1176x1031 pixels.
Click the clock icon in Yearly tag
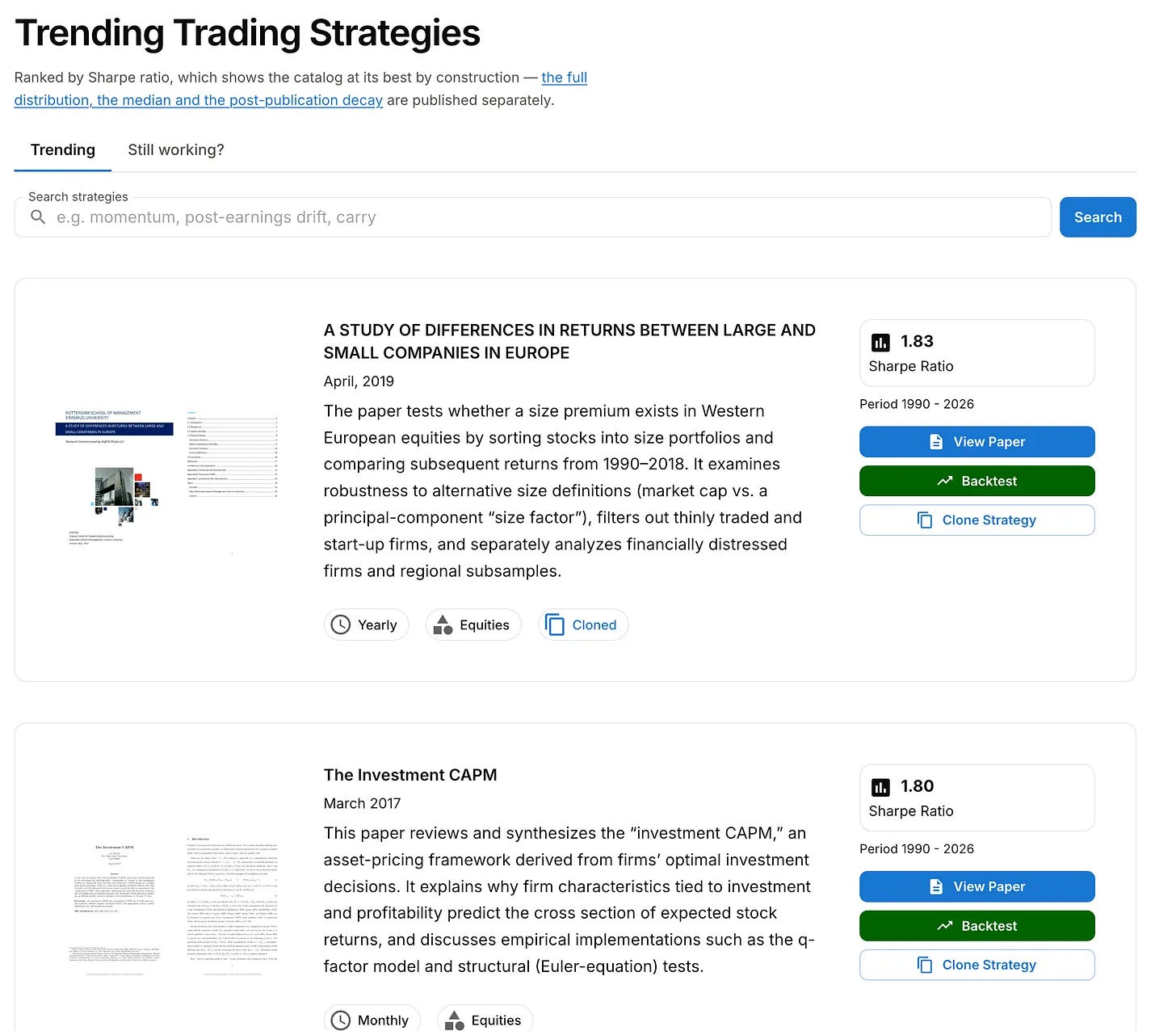click(341, 625)
